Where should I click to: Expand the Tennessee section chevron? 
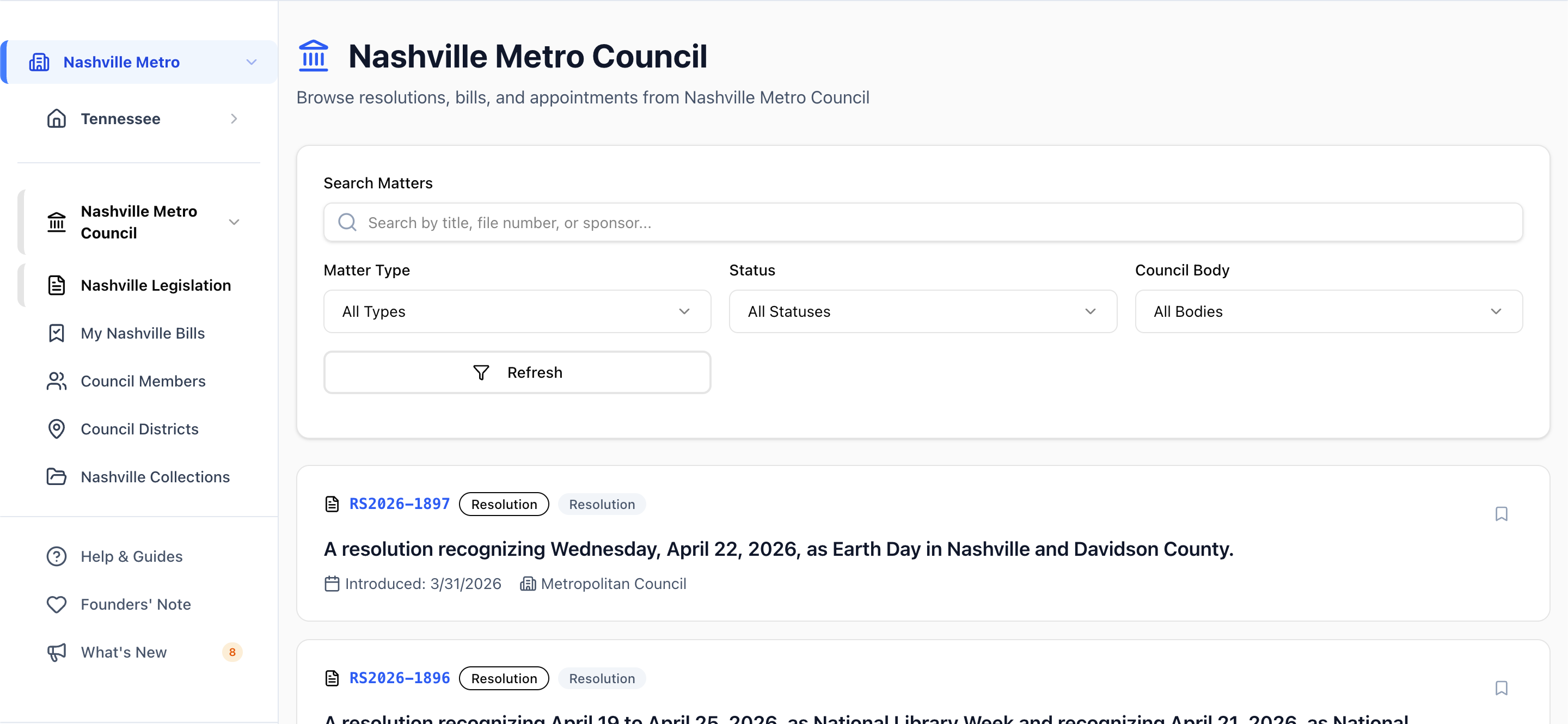(234, 118)
